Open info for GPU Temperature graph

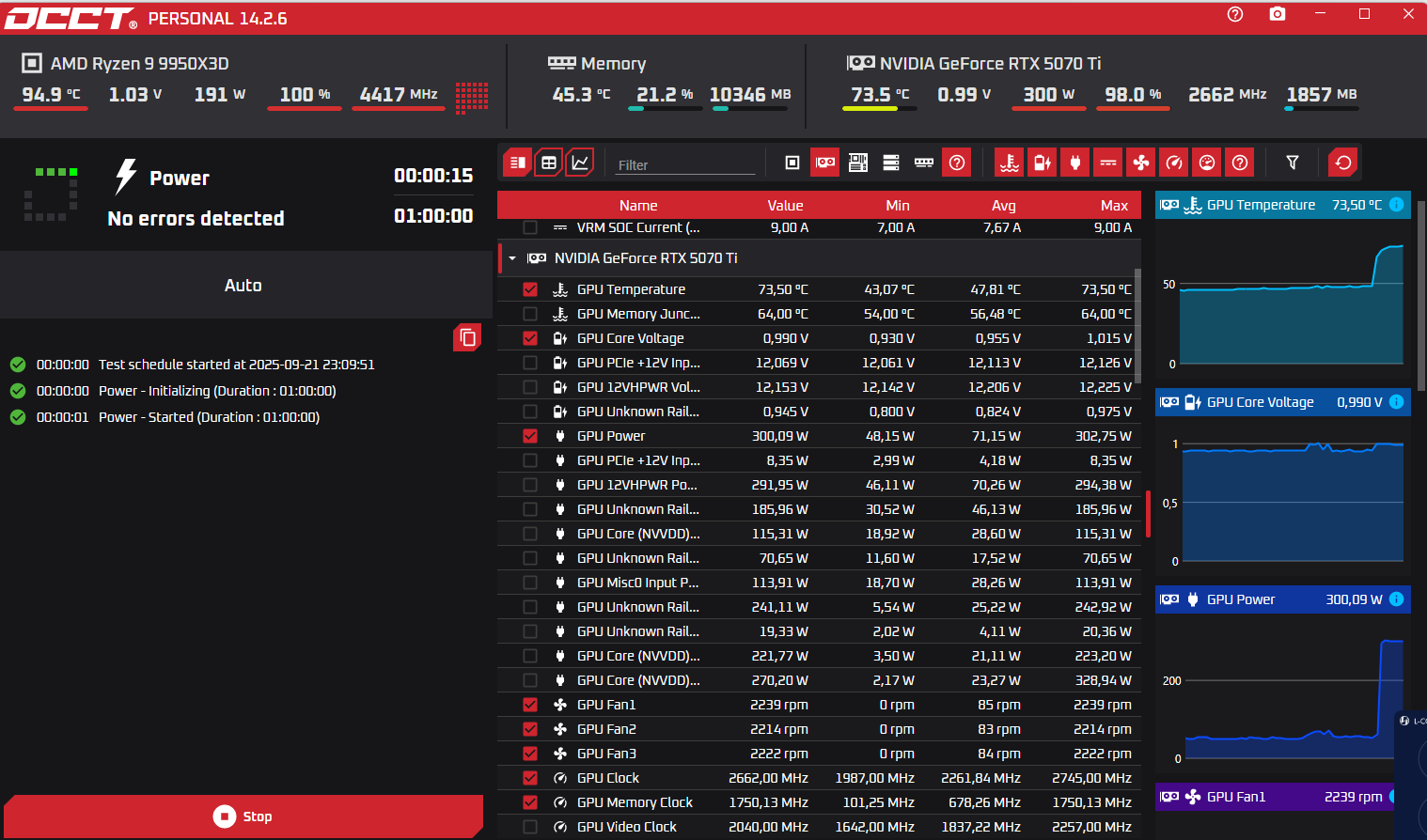click(x=1397, y=204)
